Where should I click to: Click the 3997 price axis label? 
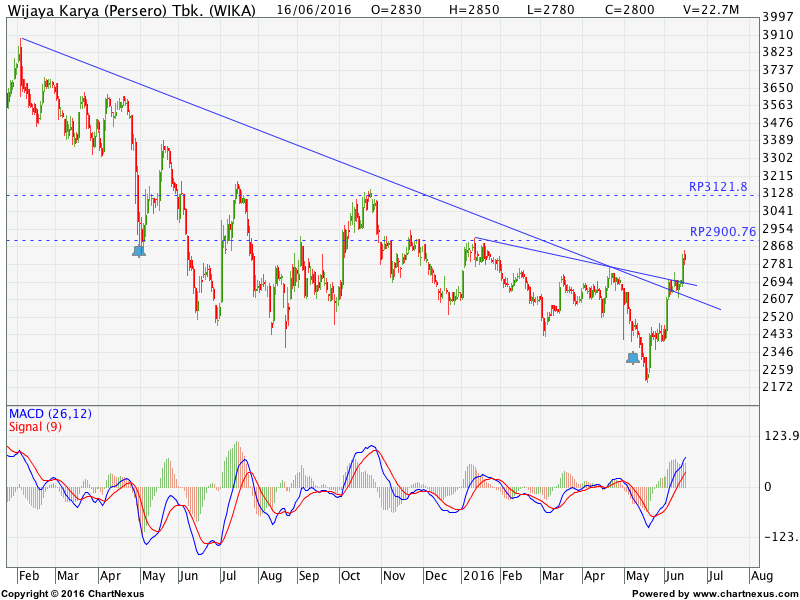[778, 17]
